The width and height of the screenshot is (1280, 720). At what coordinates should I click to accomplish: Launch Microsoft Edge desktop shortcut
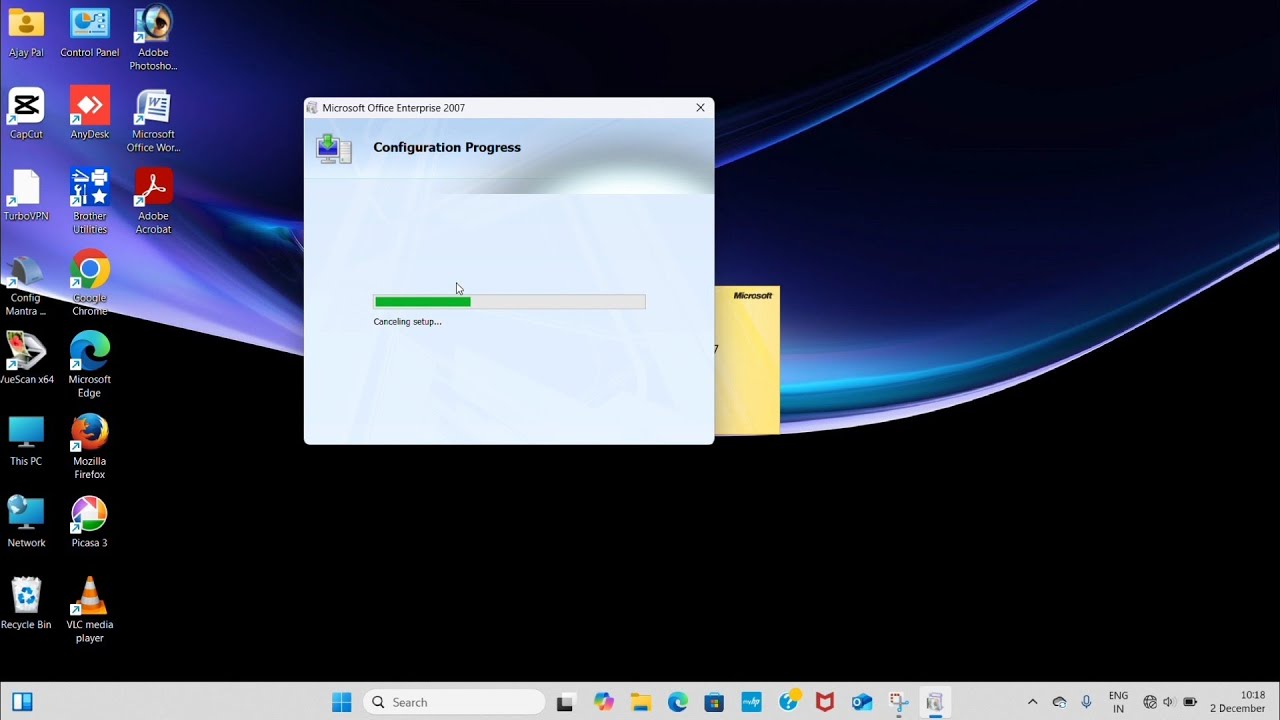[89, 366]
